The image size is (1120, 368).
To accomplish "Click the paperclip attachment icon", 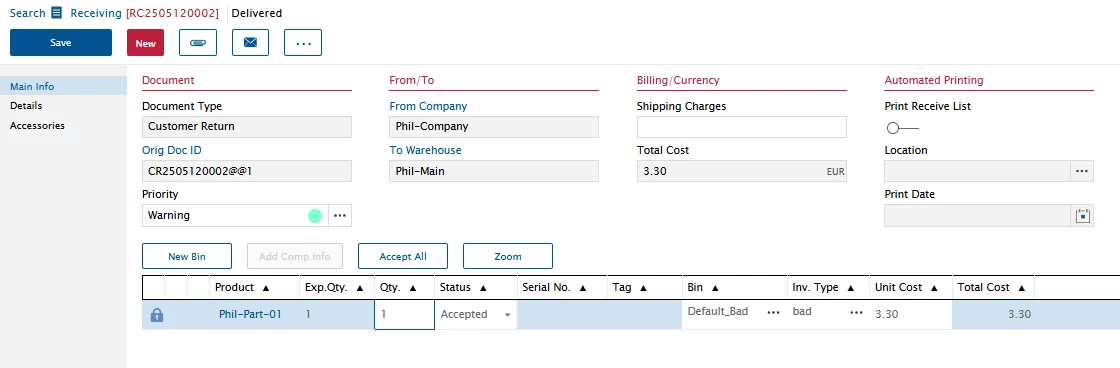I will (198, 43).
